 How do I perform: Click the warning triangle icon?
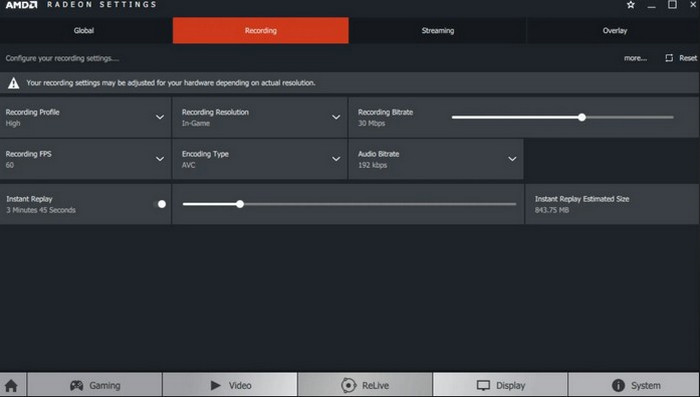pos(13,83)
